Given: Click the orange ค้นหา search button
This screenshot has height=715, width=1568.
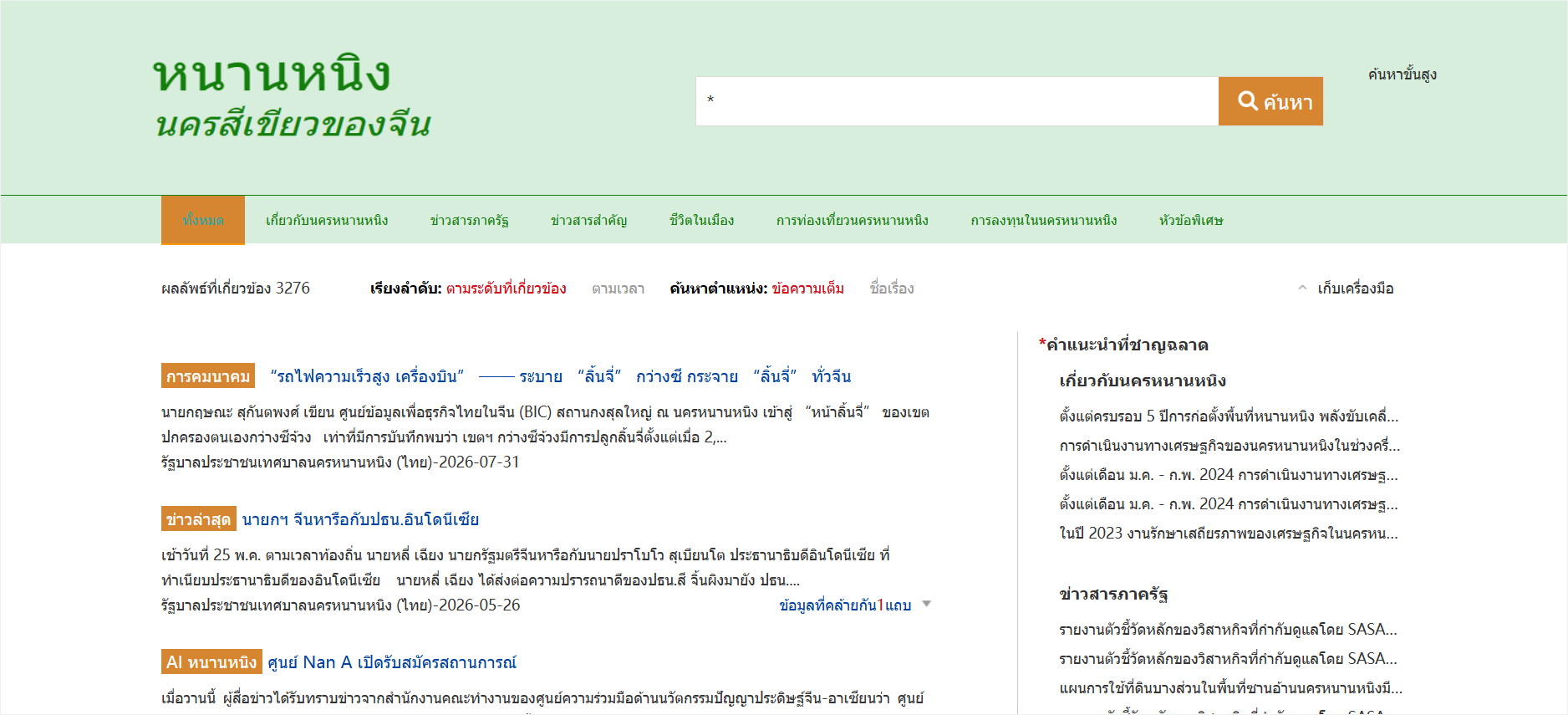Looking at the screenshot, I should [1270, 101].
